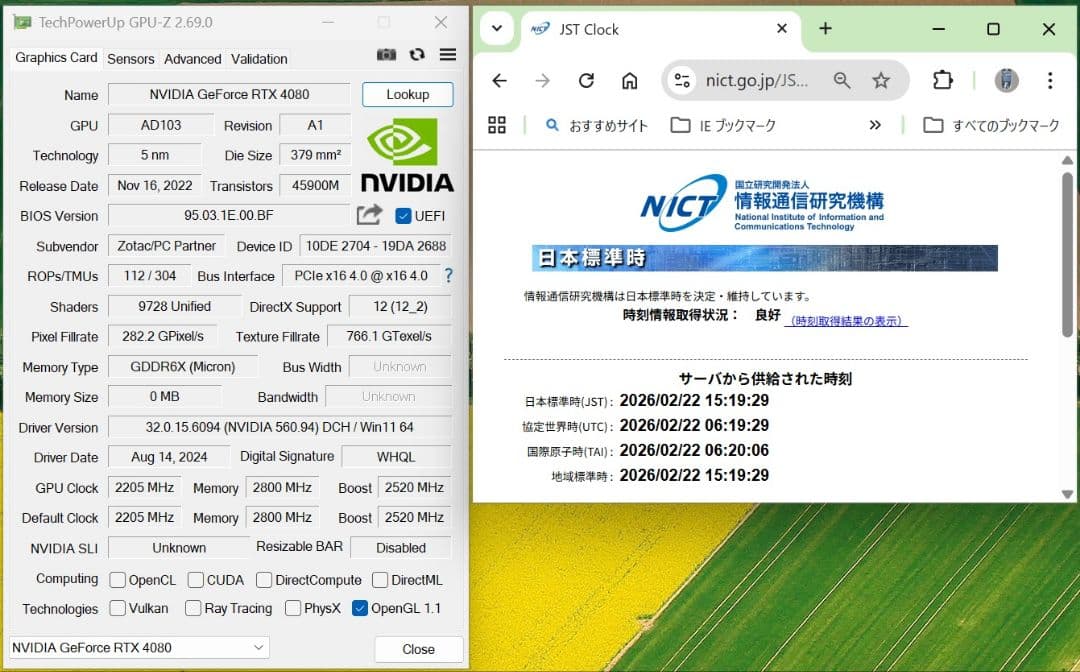Image resolution: width=1080 pixels, height=672 pixels.
Task: Open the GPU-Z hamburger menu
Action: tap(448, 54)
